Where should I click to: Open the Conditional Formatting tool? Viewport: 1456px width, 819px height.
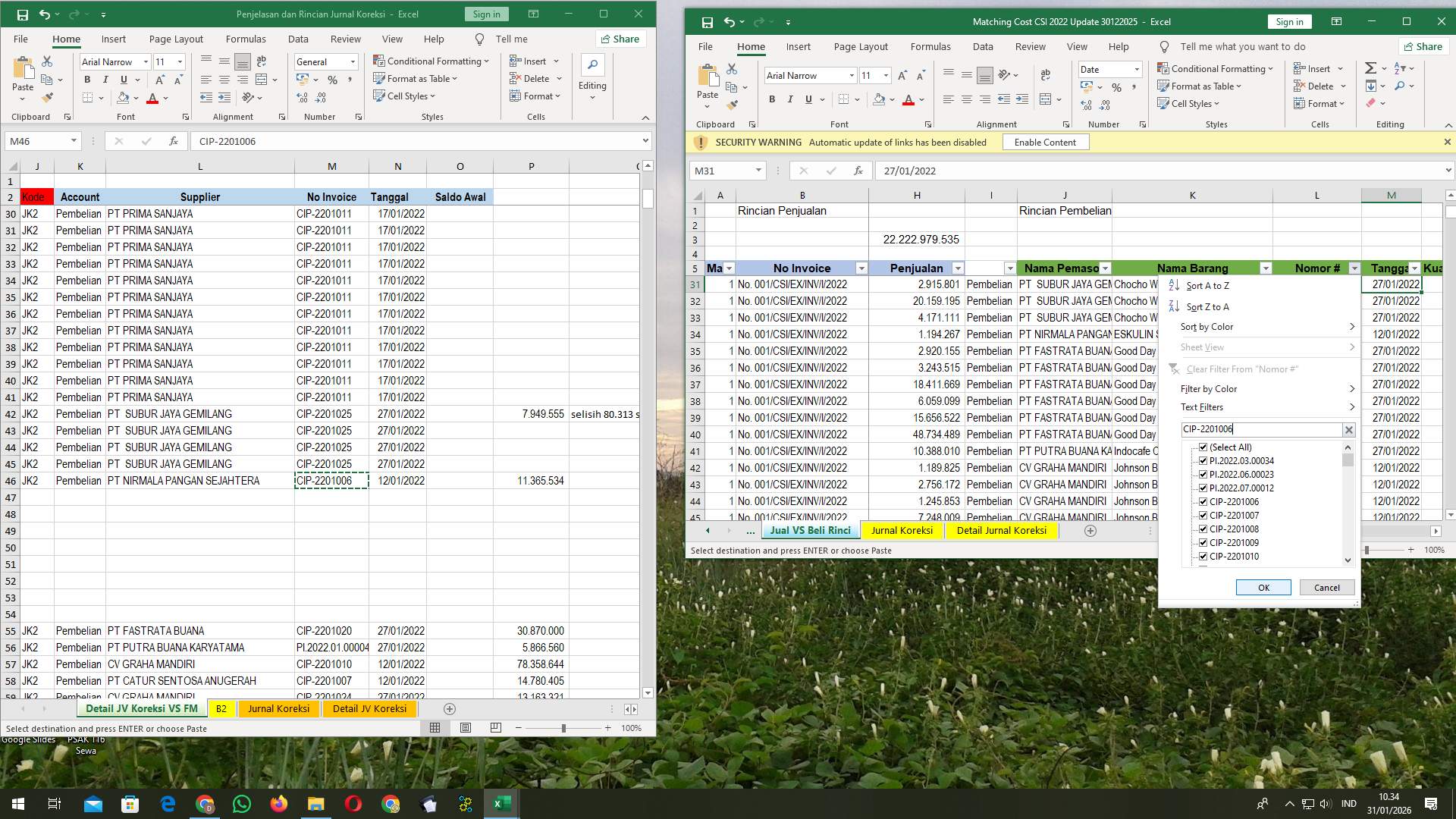(x=1215, y=68)
